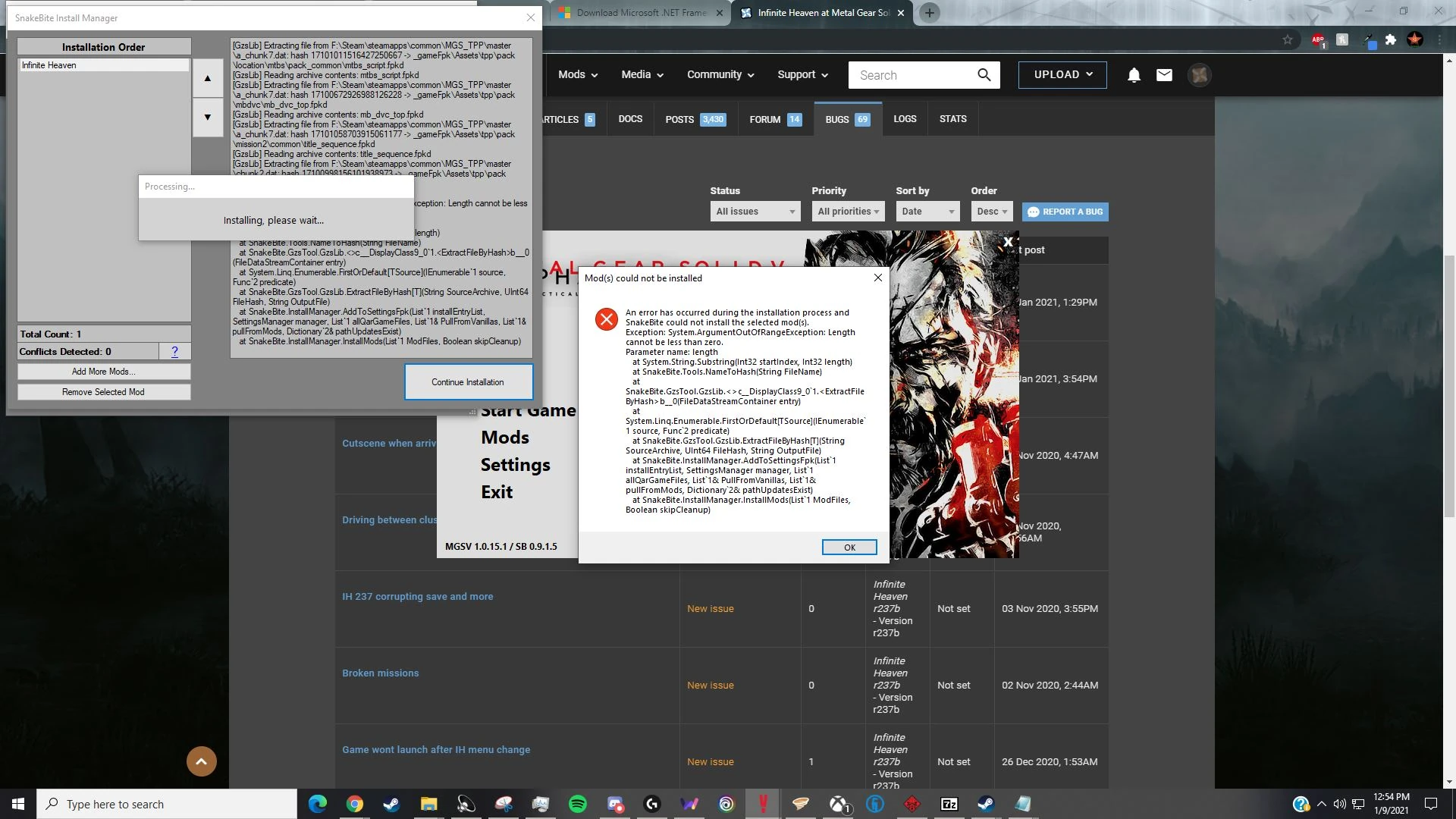Open the Chrome extensions puzzle icon

pos(1390,39)
